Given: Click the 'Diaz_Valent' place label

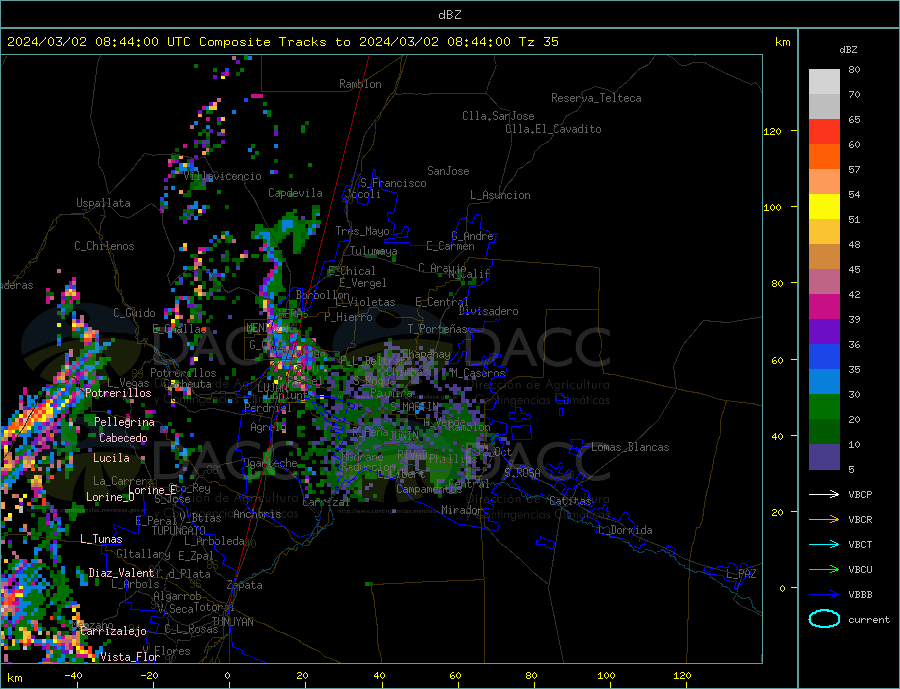Looking at the screenshot, I should 121,573.
